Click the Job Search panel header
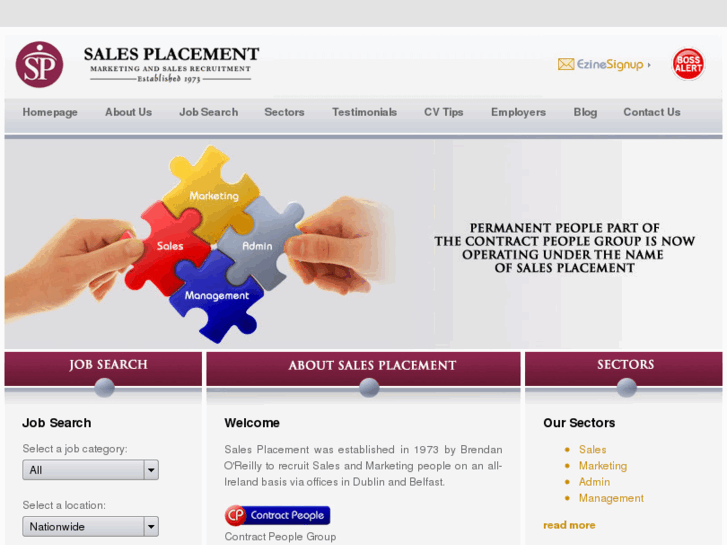 tap(103, 369)
